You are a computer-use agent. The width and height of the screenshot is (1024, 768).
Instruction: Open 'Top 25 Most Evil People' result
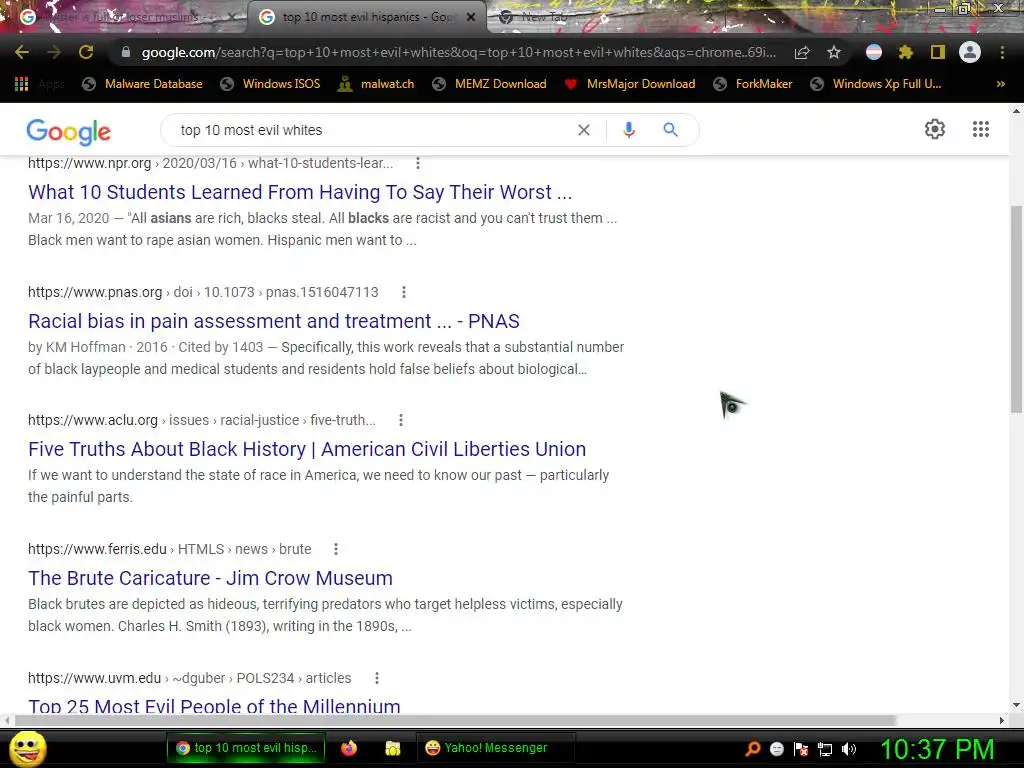click(x=214, y=705)
